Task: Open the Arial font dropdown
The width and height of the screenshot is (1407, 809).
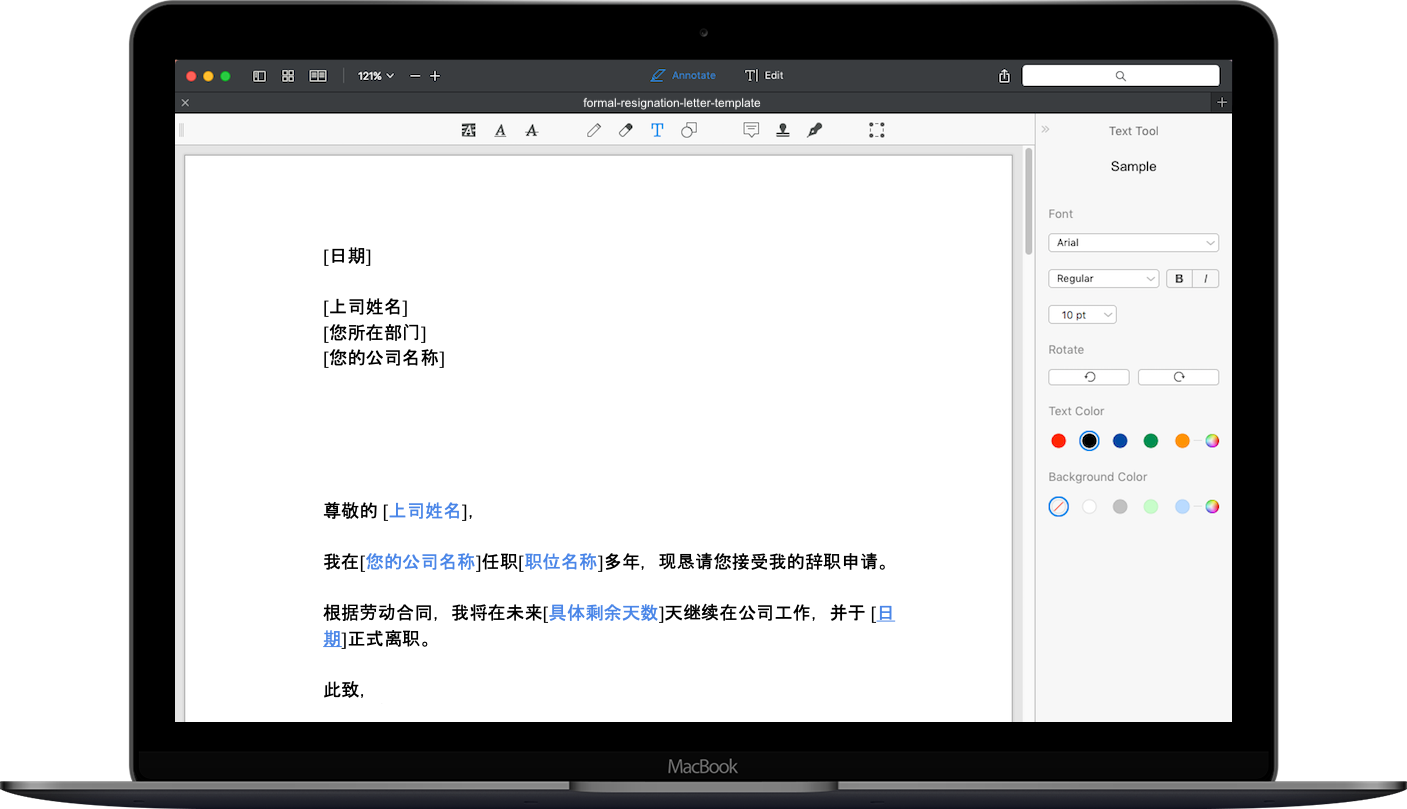Action: [x=1133, y=243]
